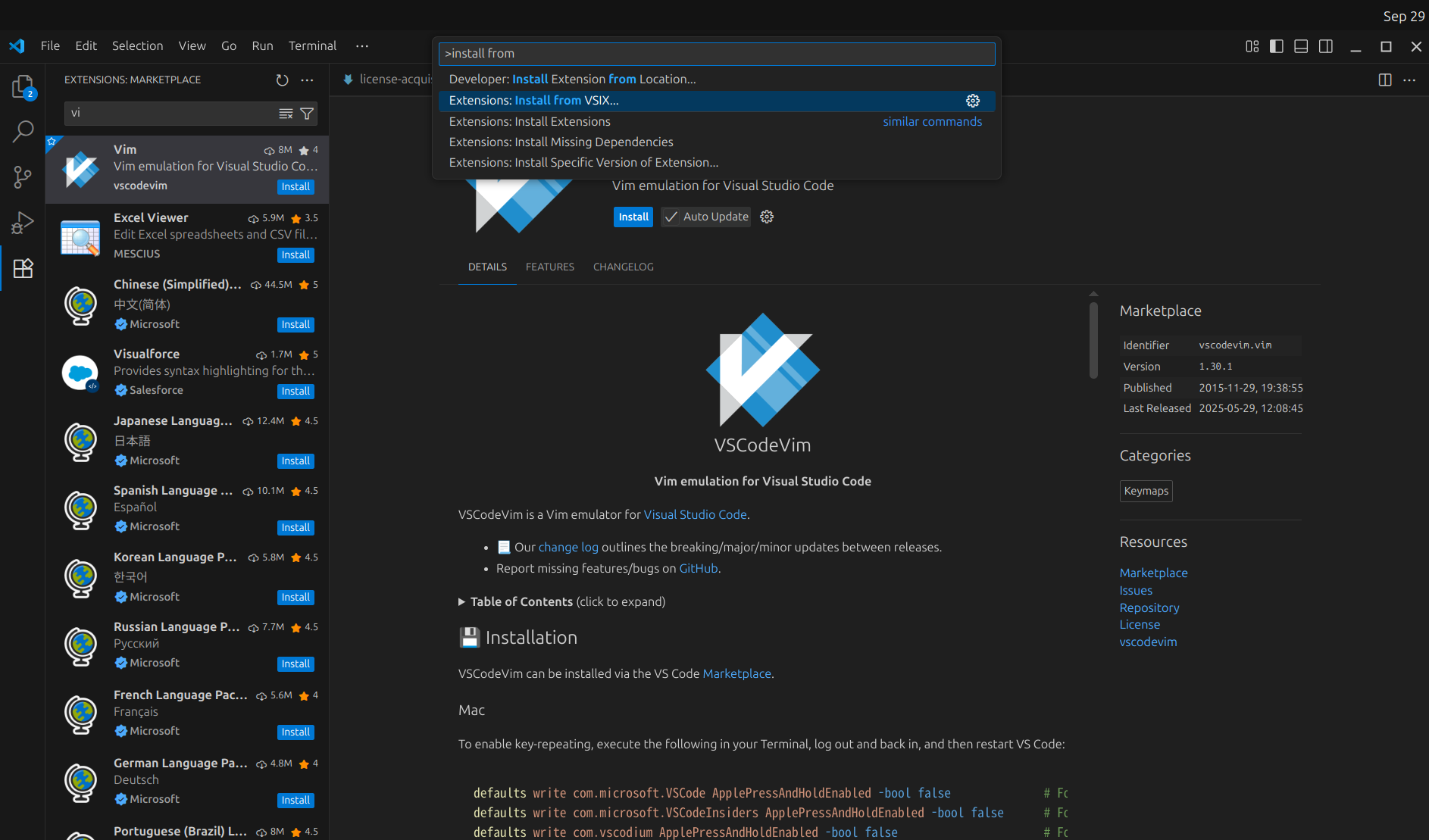Toggle bottom panel visibility
1429x840 pixels.
(1301, 46)
